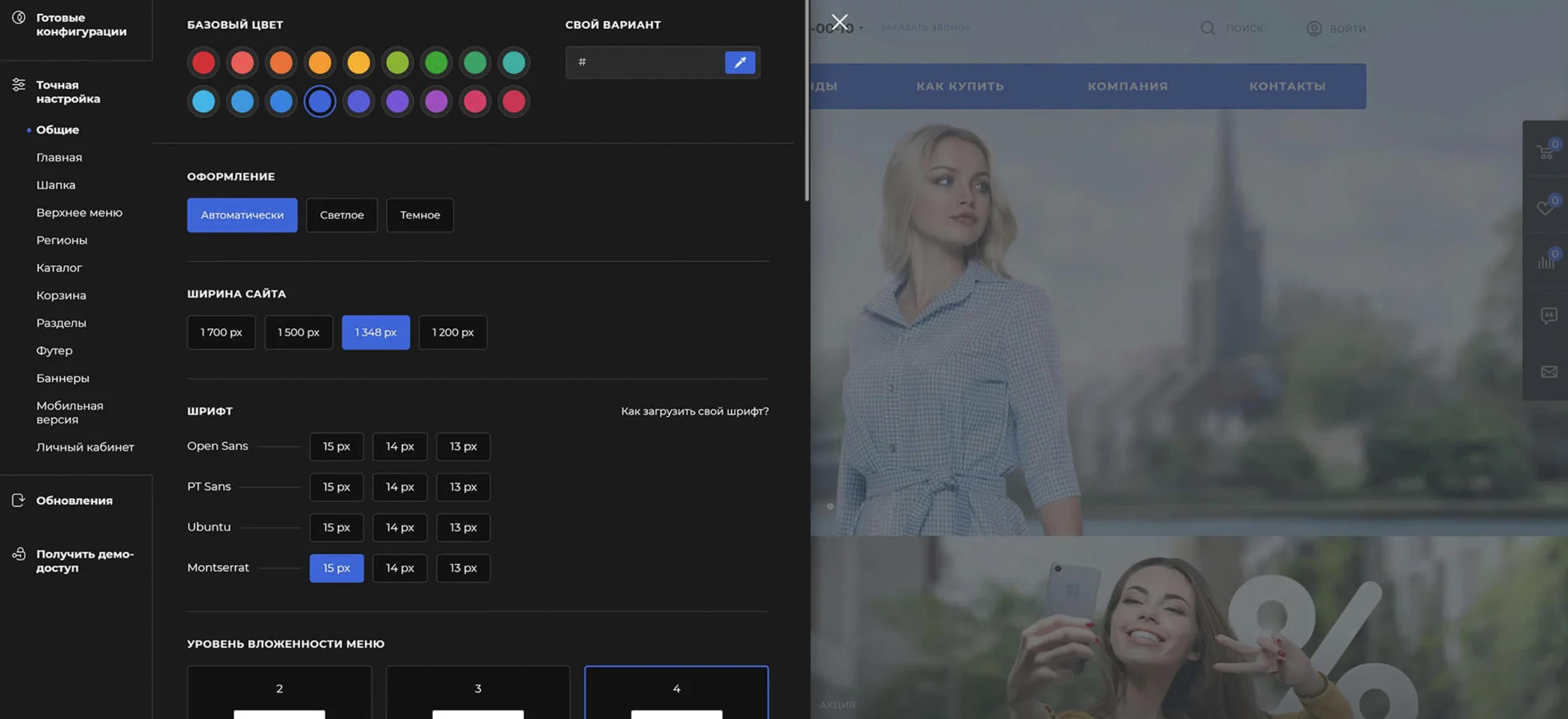
Task: Click "Как загрузить свой шрифт?" link
Action: point(695,411)
